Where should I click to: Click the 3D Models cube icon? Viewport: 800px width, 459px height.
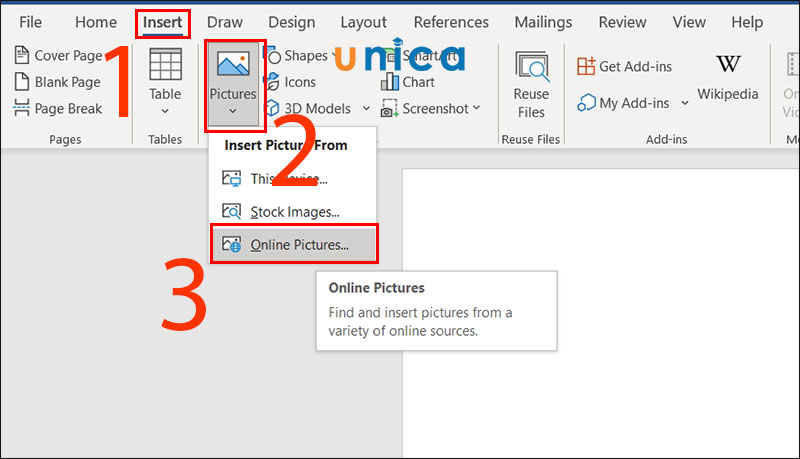point(272,108)
